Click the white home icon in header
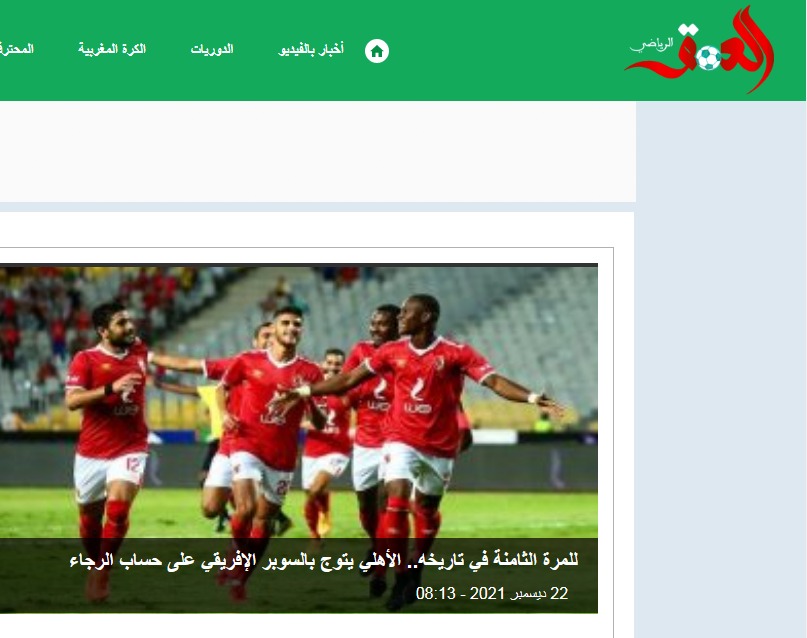 click(x=377, y=51)
